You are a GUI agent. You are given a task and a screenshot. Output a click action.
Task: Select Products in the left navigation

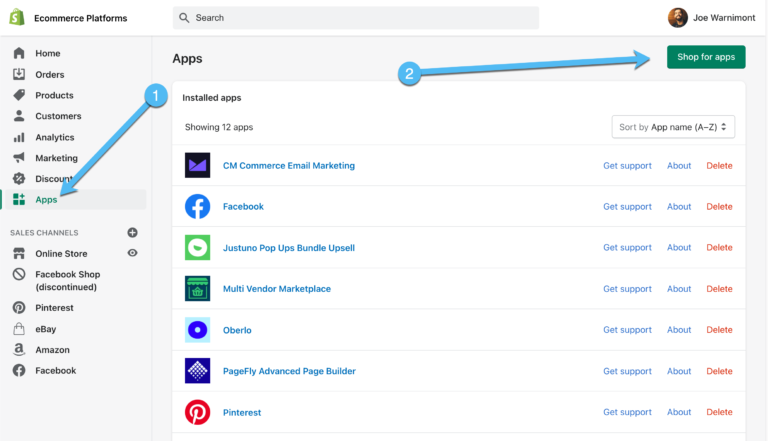tap(54, 95)
